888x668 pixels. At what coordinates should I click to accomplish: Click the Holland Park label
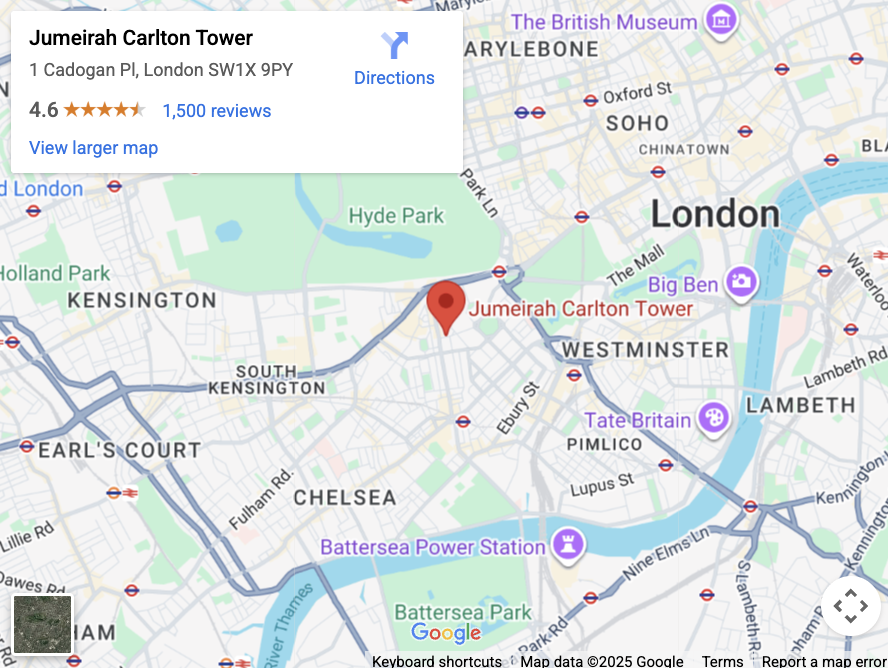55,273
